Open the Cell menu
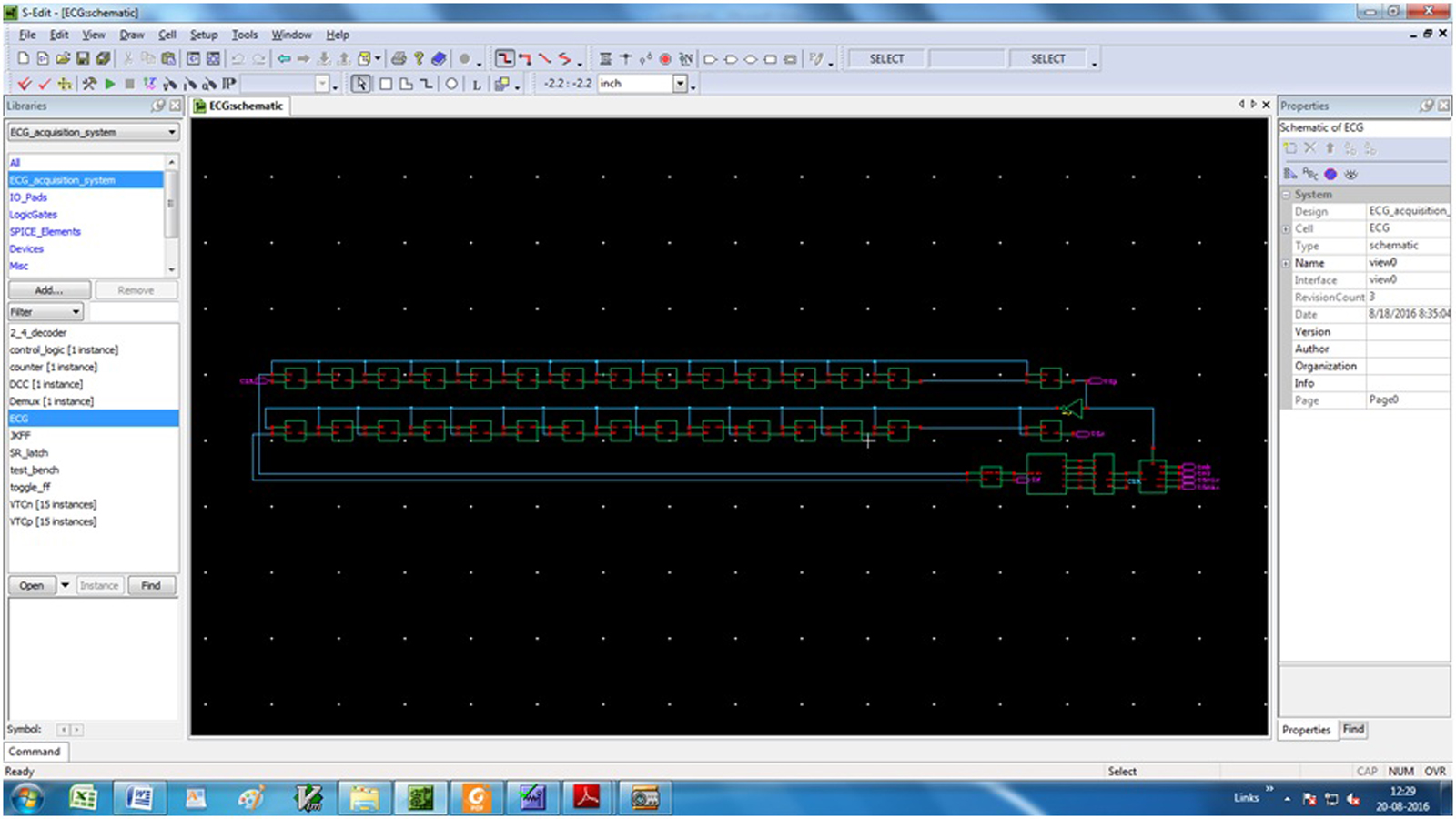The width and height of the screenshot is (1456, 819). click(167, 35)
